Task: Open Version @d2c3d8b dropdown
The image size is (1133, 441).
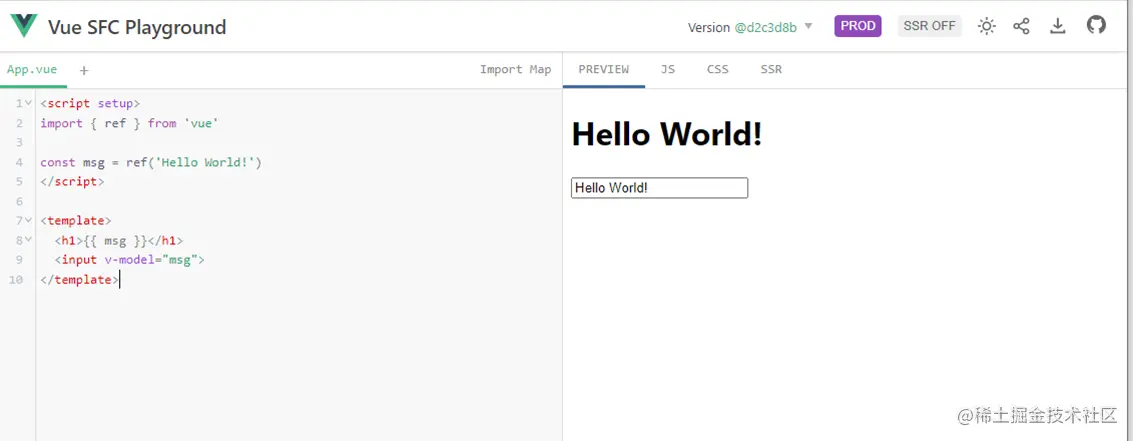Action: [750, 27]
